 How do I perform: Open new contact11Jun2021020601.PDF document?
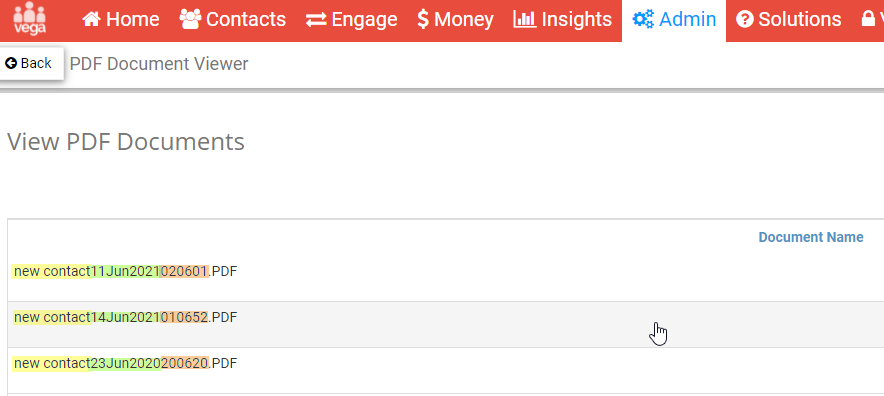(125, 271)
